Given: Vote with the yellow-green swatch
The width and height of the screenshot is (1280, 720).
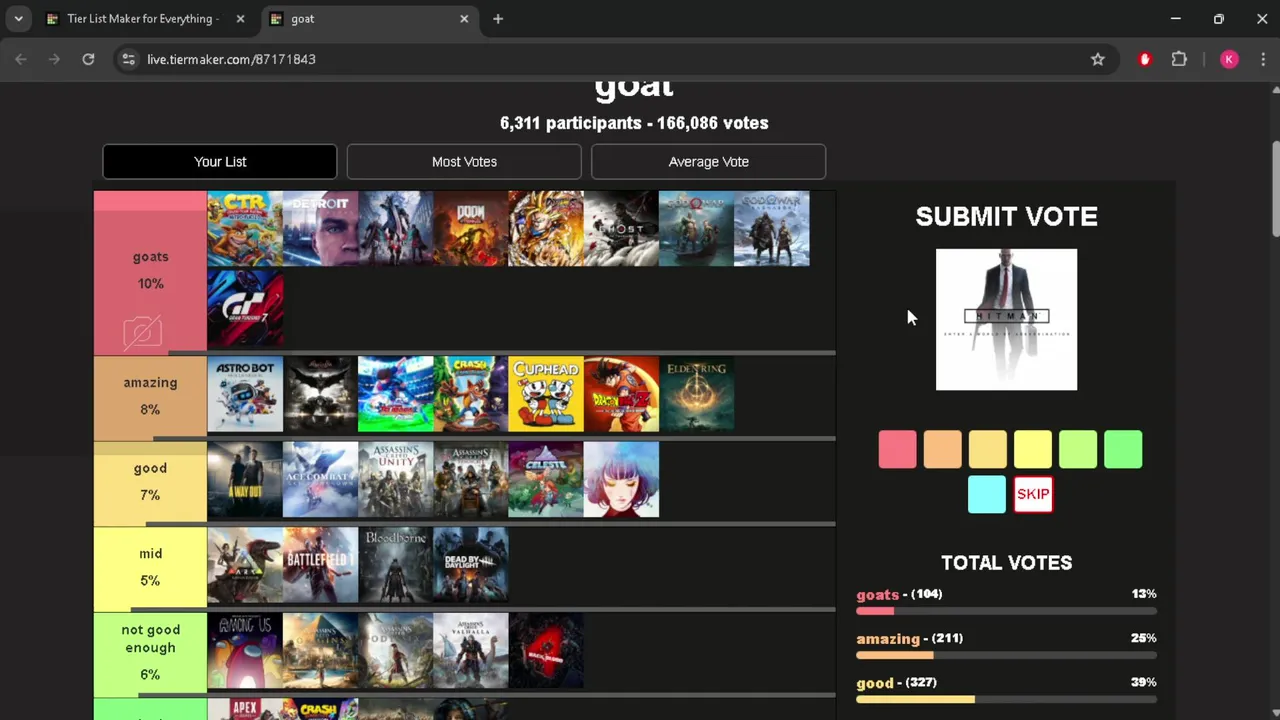Looking at the screenshot, I should [1078, 450].
